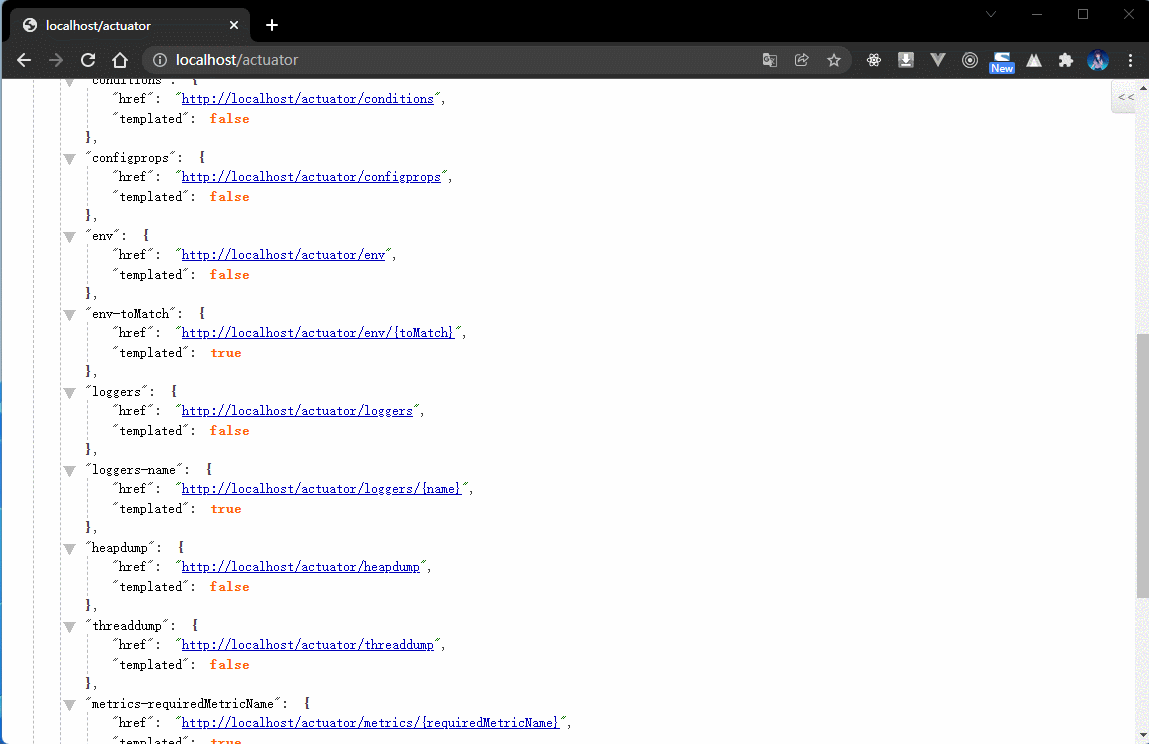The width and height of the screenshot is (1149, 744).
Task: Open the Chrome three-dot menu
Action: pyautogui.click(x=1131, y=60)
